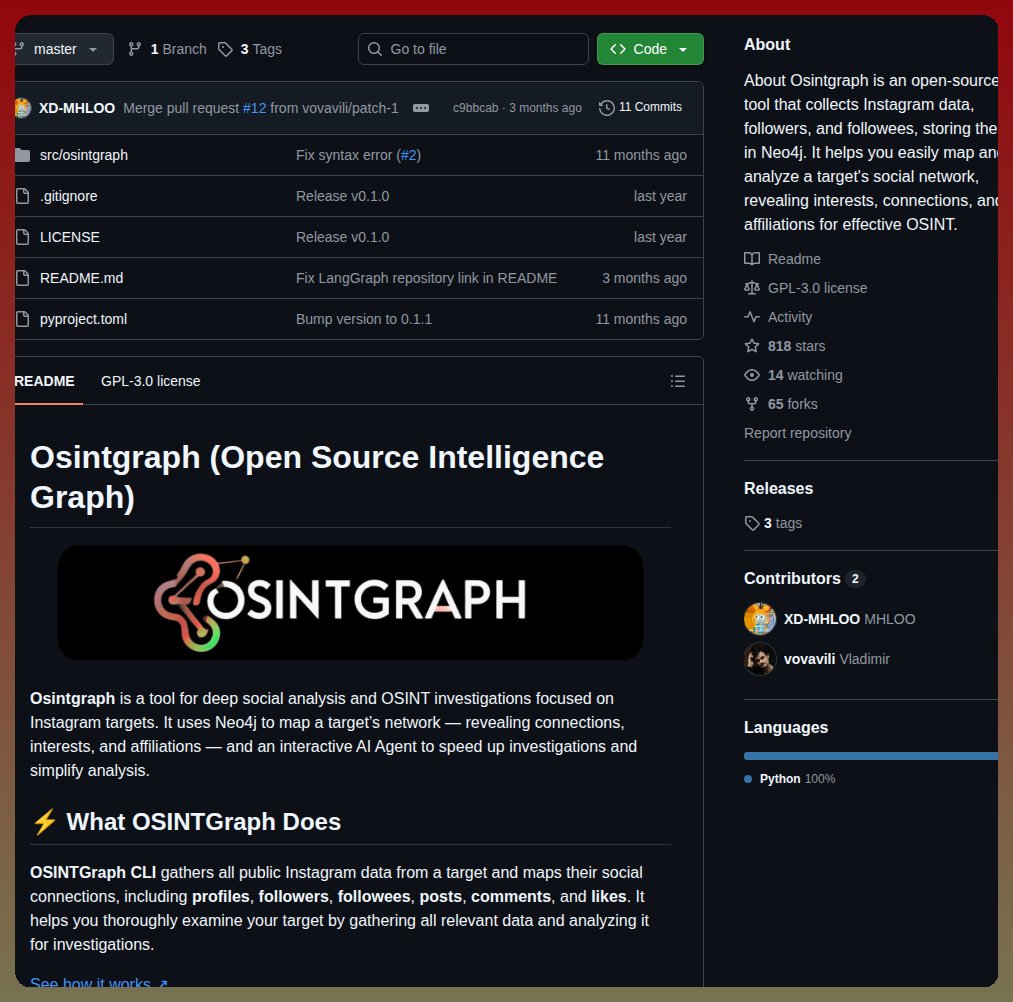
Task: Click the blue Python language bar
Action: coord(871,756)
